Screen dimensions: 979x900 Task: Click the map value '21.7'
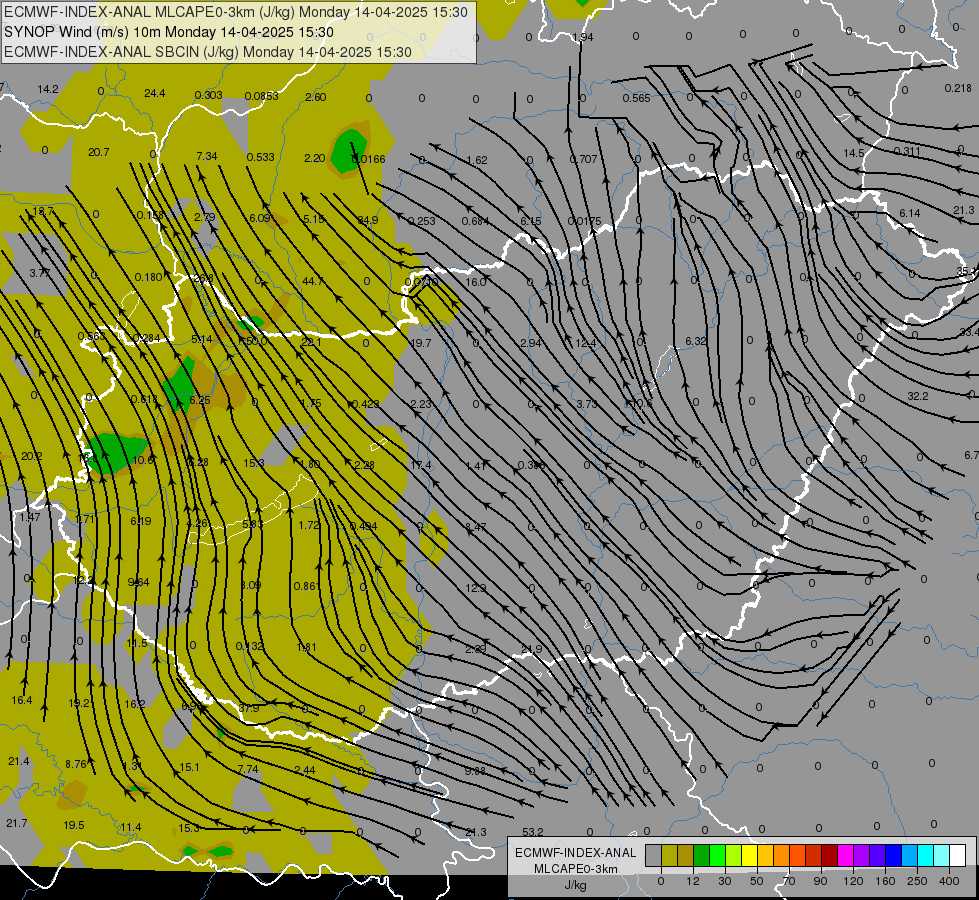click(17, 823)
